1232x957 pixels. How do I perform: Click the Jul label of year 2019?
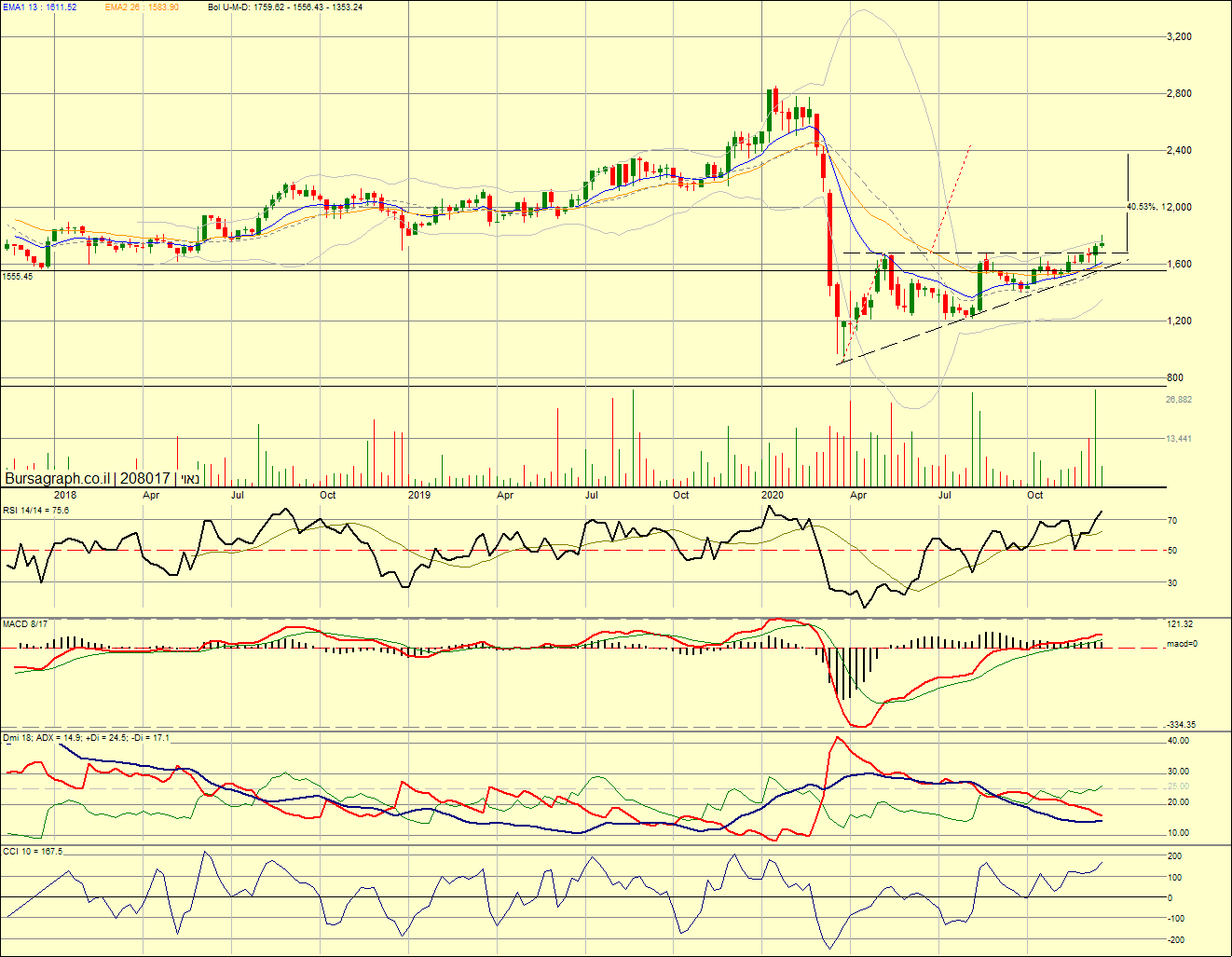point(592,495)
